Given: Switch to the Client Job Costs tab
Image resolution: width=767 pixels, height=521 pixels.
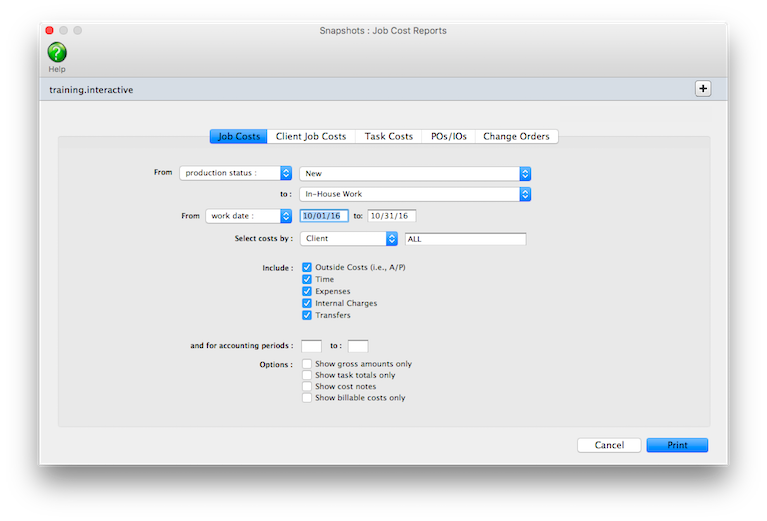Looking at the screenshot, I should (310, 136).
